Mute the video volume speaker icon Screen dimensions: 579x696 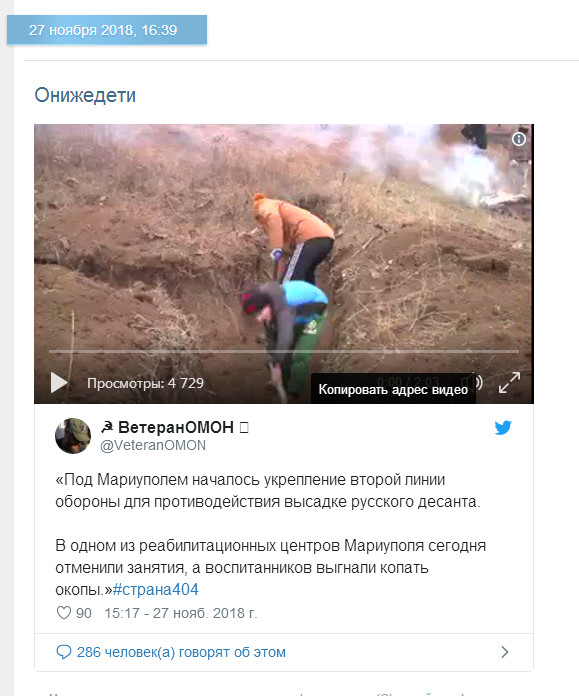click(478, 382)
